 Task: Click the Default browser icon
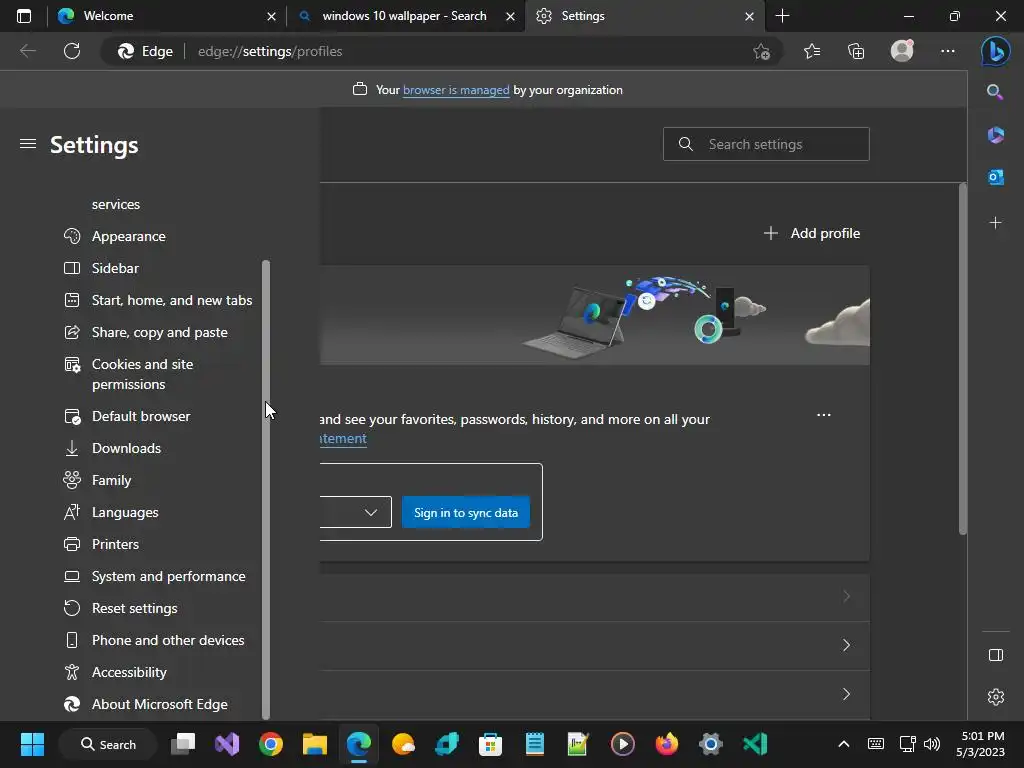(x=72, y=416)
